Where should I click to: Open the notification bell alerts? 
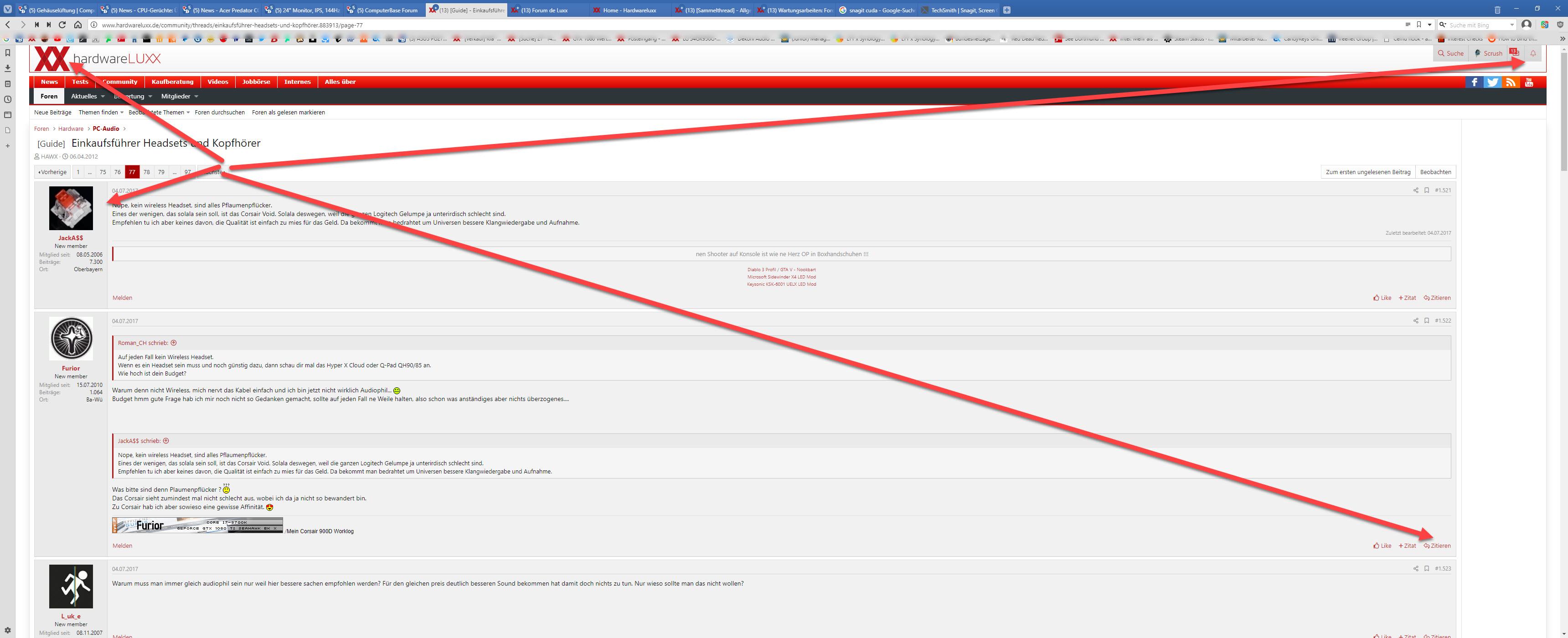1533,53
